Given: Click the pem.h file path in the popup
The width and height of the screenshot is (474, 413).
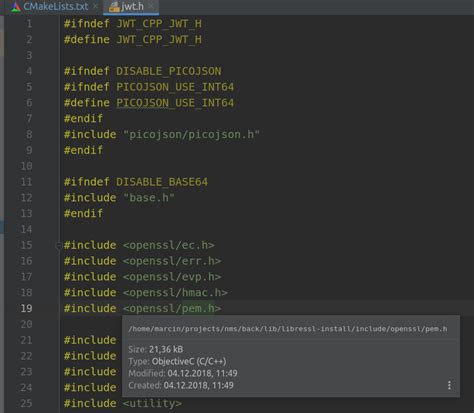Looking at the screenshot, I should click(288, 329).
